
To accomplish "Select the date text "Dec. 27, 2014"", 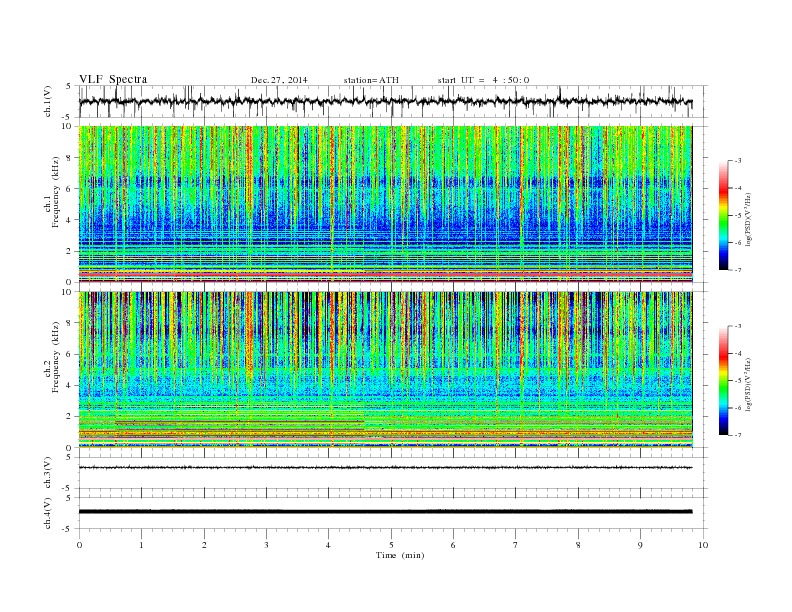I will (x=279, y=80).
